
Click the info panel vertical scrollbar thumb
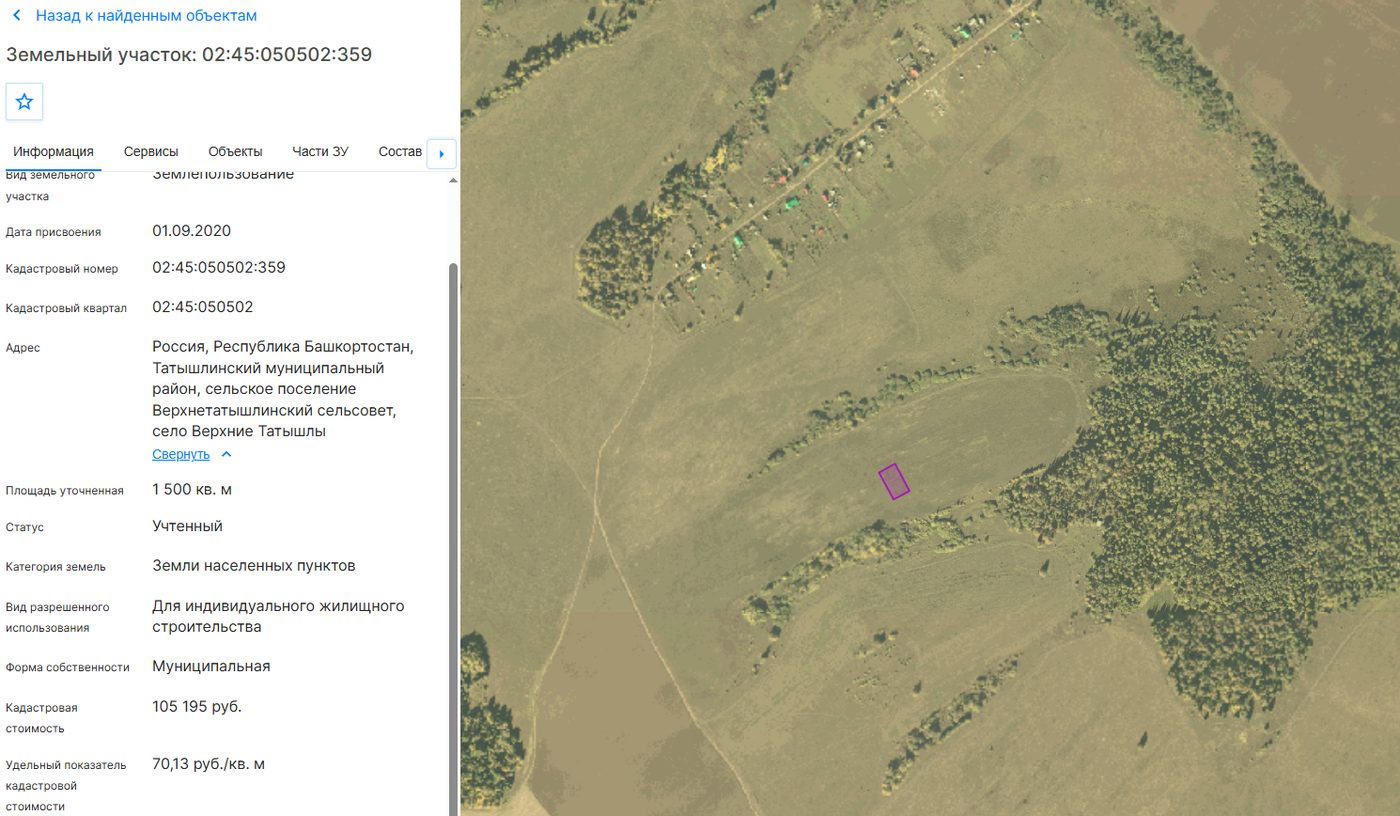point(453,538)
